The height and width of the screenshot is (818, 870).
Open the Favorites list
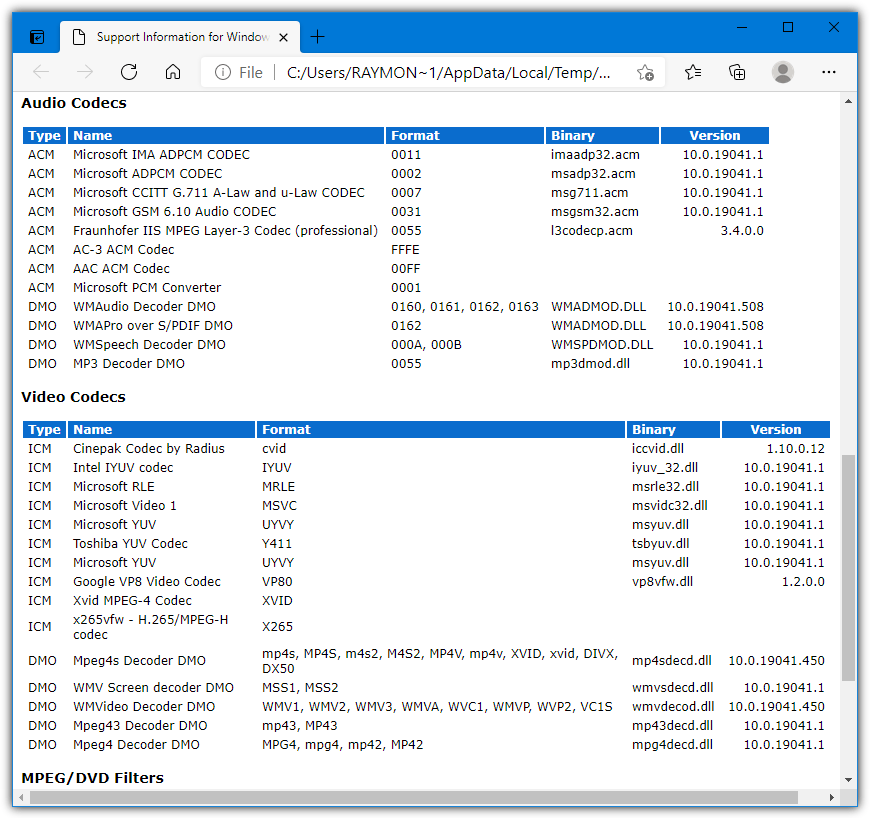pyautogui.click(x=692, y=72)
